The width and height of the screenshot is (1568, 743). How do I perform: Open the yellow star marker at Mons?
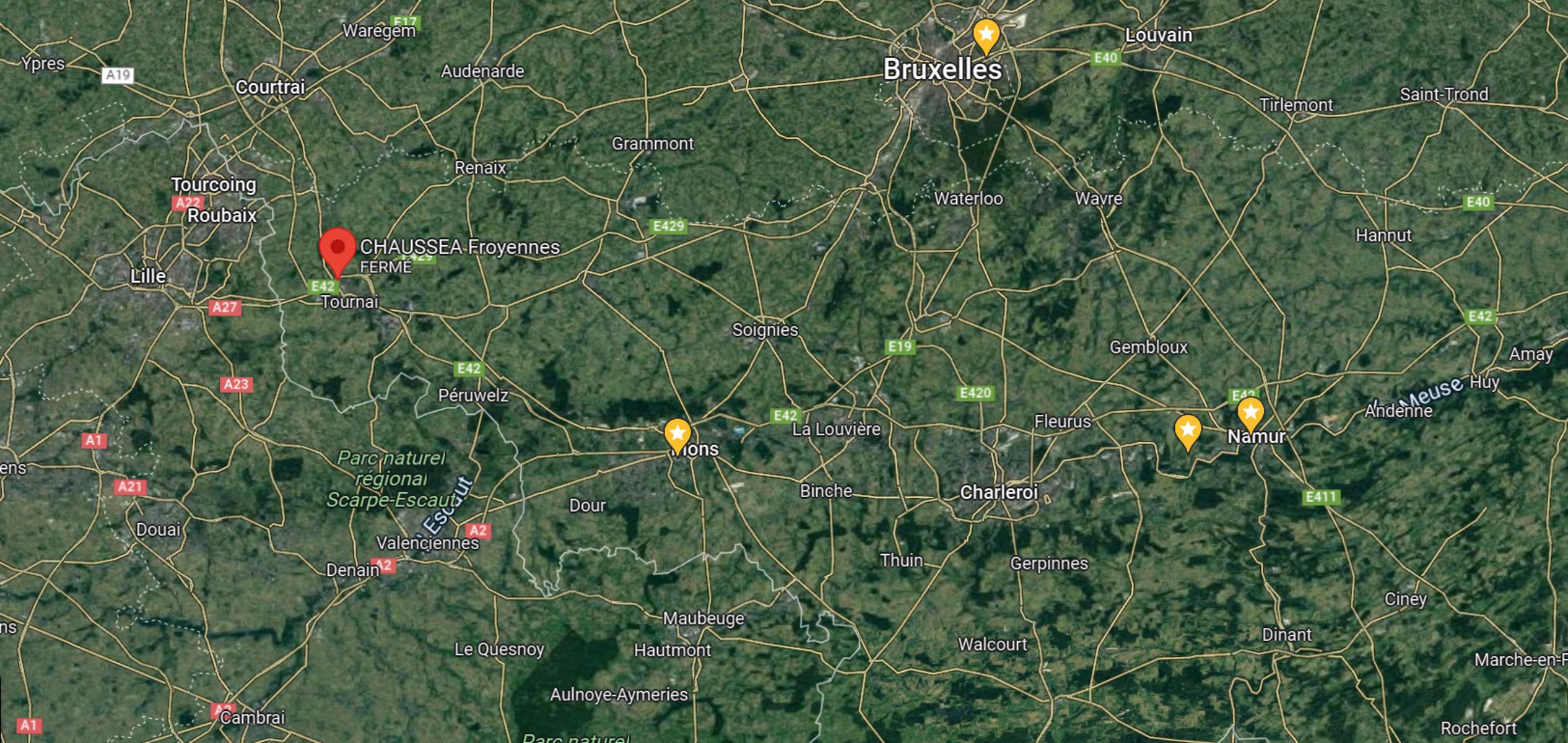[x=677, y=435]
